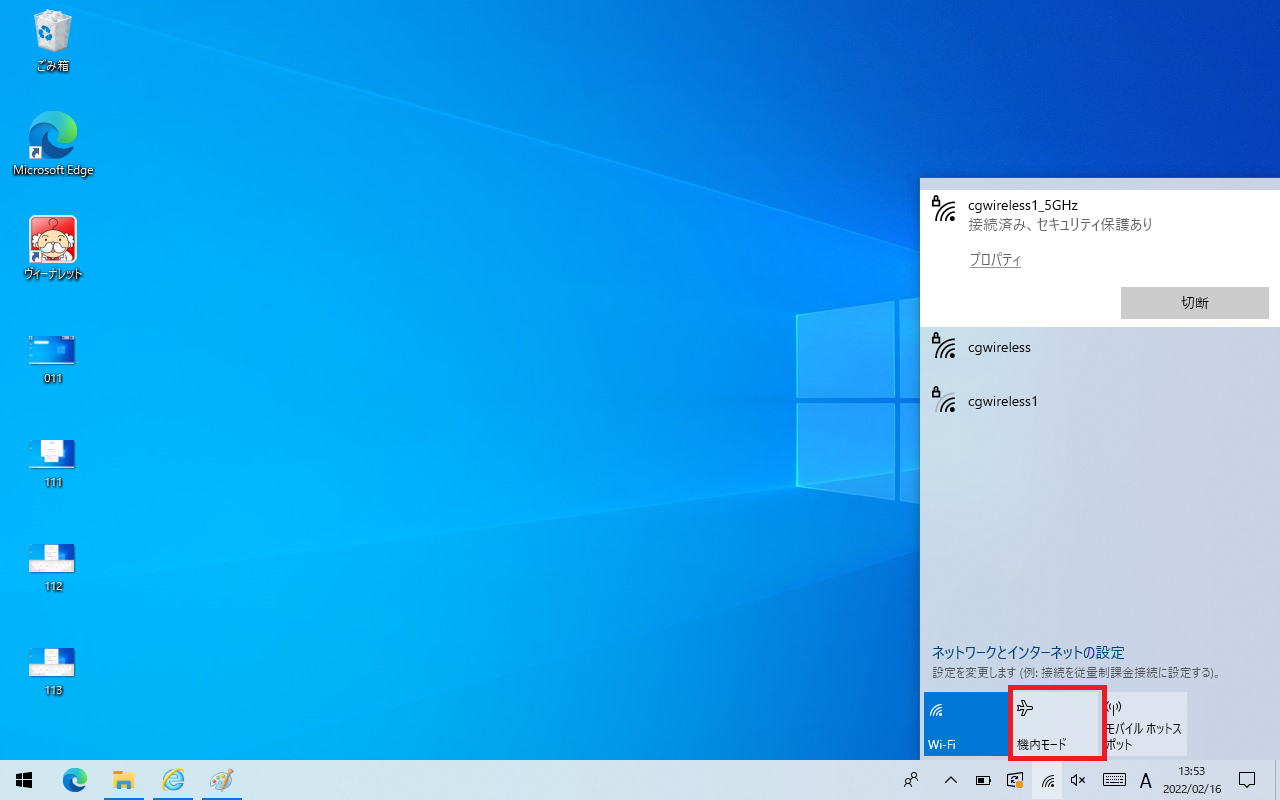The height and width of the screenshot is (800, 1280).
Task: Open プロパティ link for cgwireless1_5GHz
Action: point(995,260)
